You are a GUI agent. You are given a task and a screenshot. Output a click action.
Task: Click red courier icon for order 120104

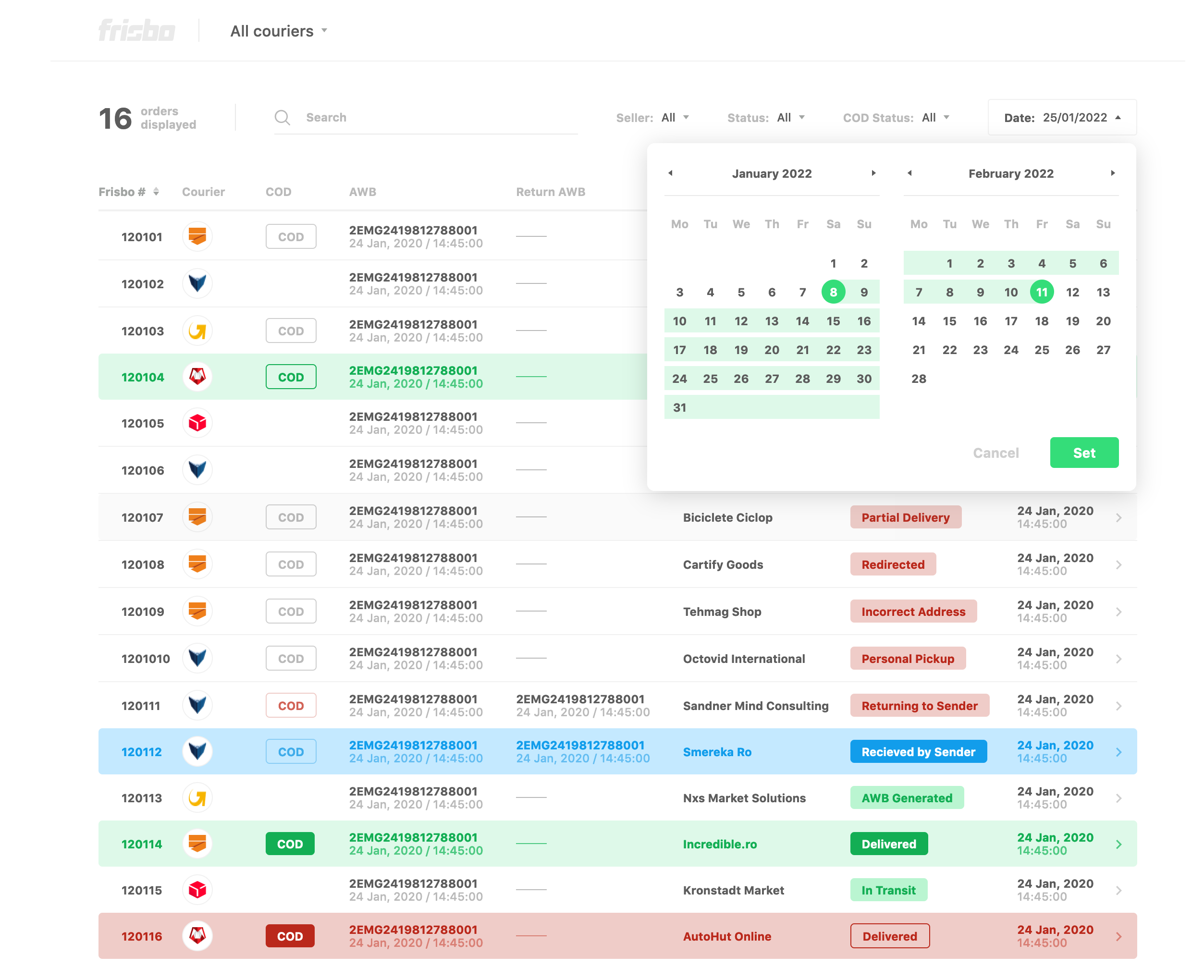[197, 377]
